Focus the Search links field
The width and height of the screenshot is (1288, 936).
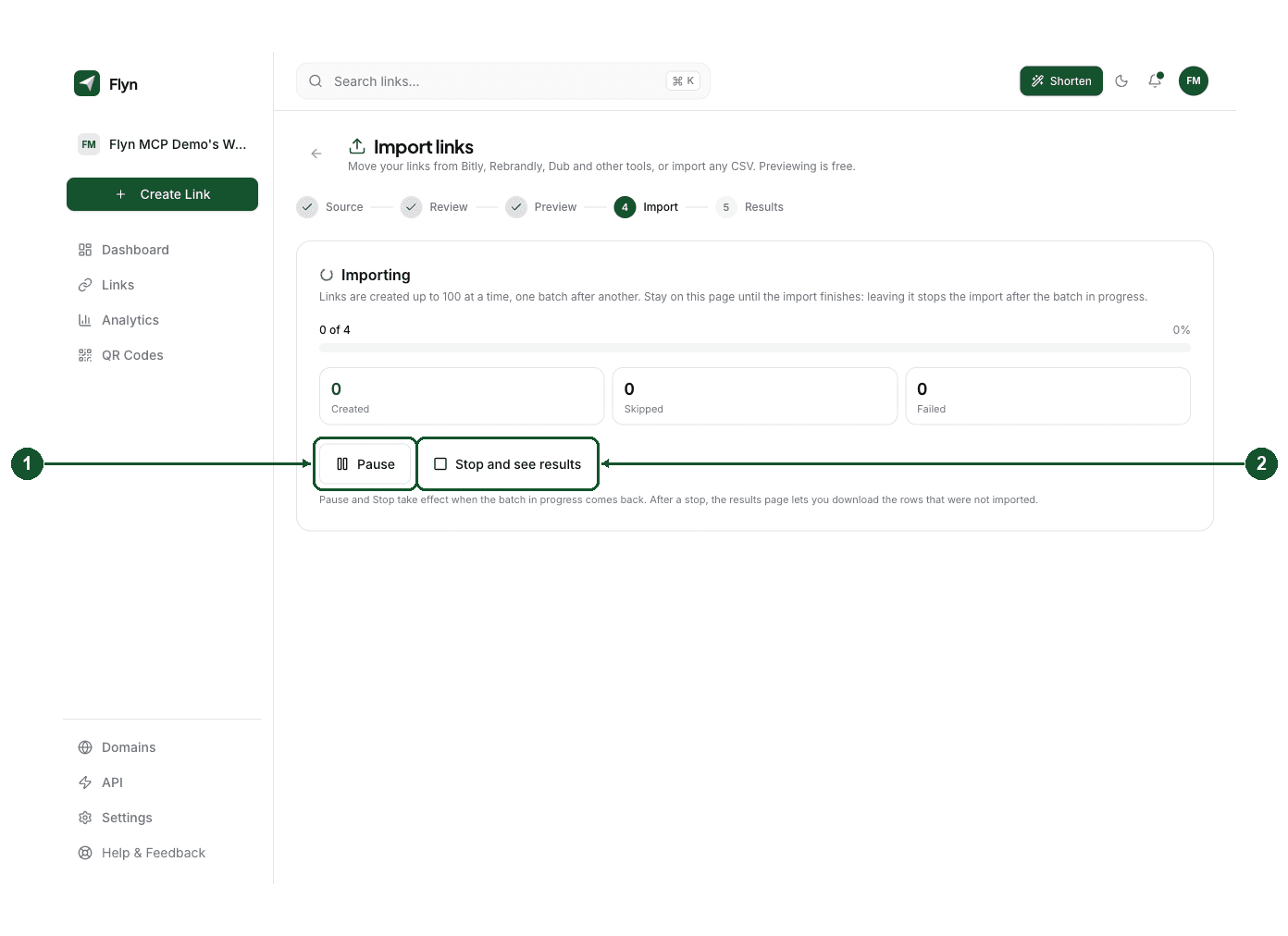[x=503, y=81]
